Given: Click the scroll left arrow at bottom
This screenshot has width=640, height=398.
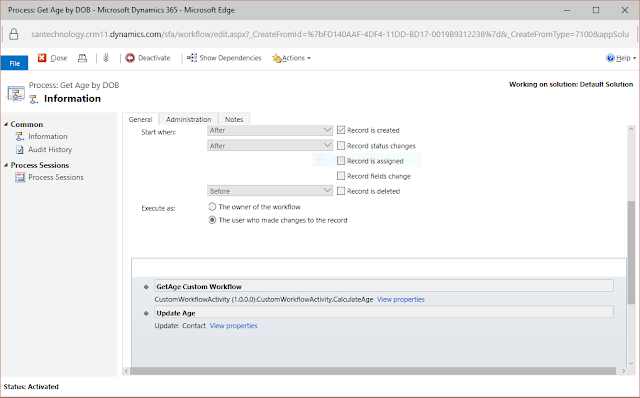Looking at the screenshot, I should [x=126, y=371].
